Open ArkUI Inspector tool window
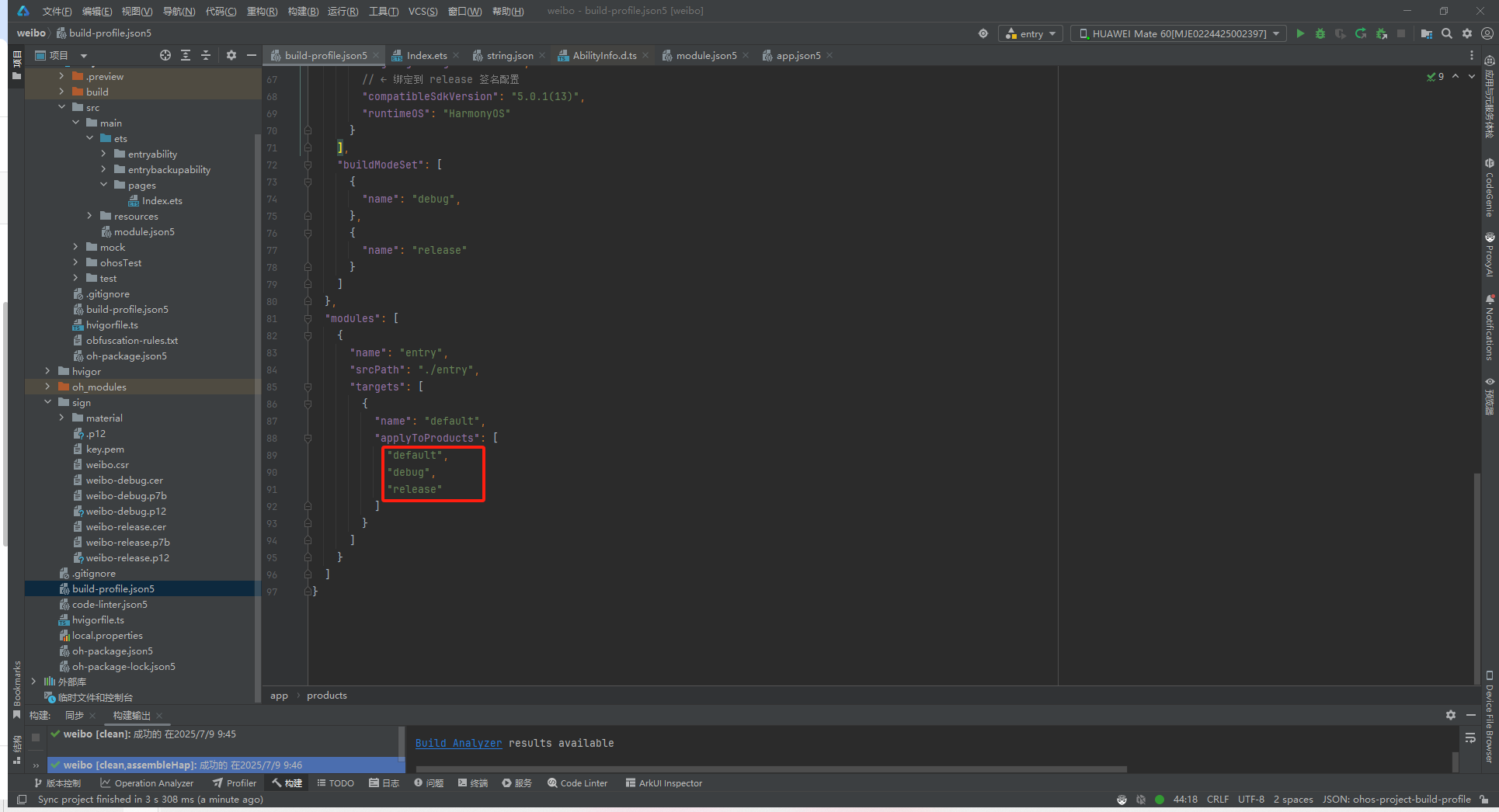This screenshot has height=812, width=1499. click(664, 783)
